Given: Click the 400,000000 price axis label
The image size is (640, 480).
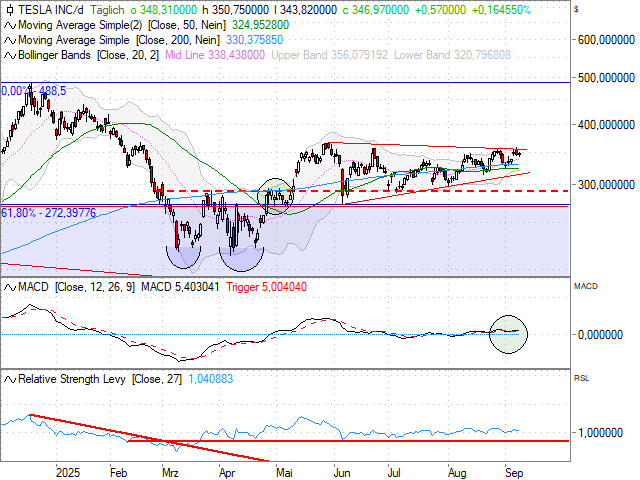Looking at the screenshot, I should 606,125.
